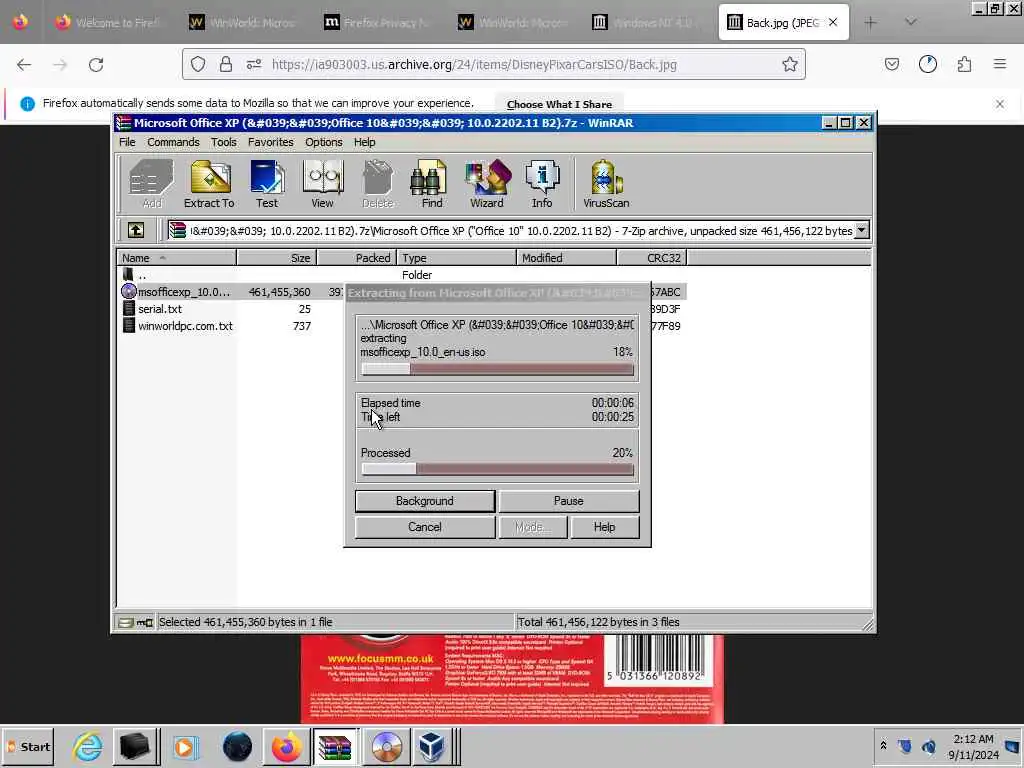
Task: Click the Extract To toolbar icon
Action: [x=209, y=184]
